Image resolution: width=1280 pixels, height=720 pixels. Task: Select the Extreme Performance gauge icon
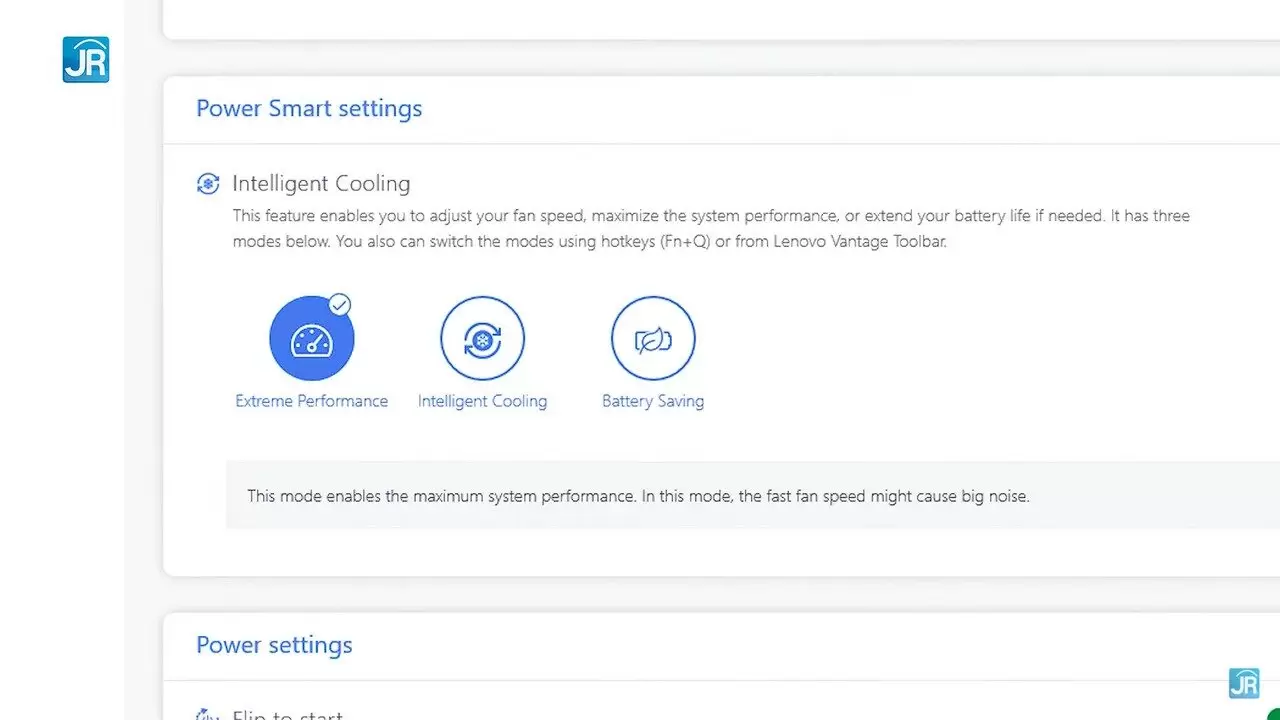click(x=311, y=339)
